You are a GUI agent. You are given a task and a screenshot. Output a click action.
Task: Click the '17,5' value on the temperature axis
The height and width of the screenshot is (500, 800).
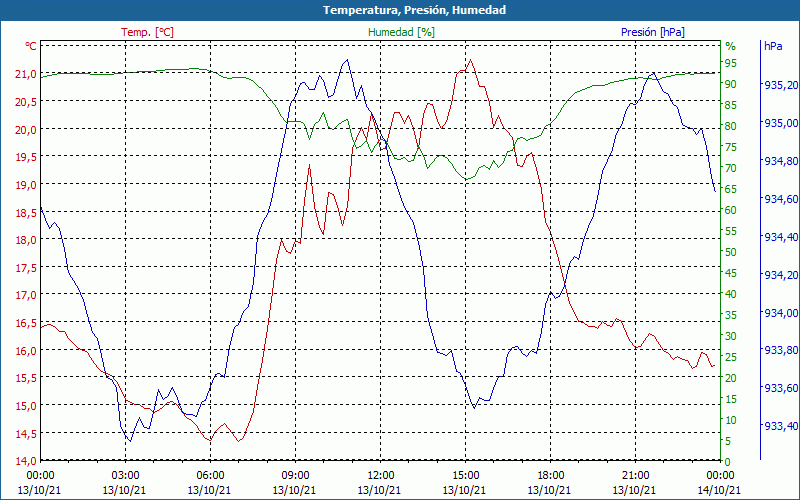(x=26, y=268)
